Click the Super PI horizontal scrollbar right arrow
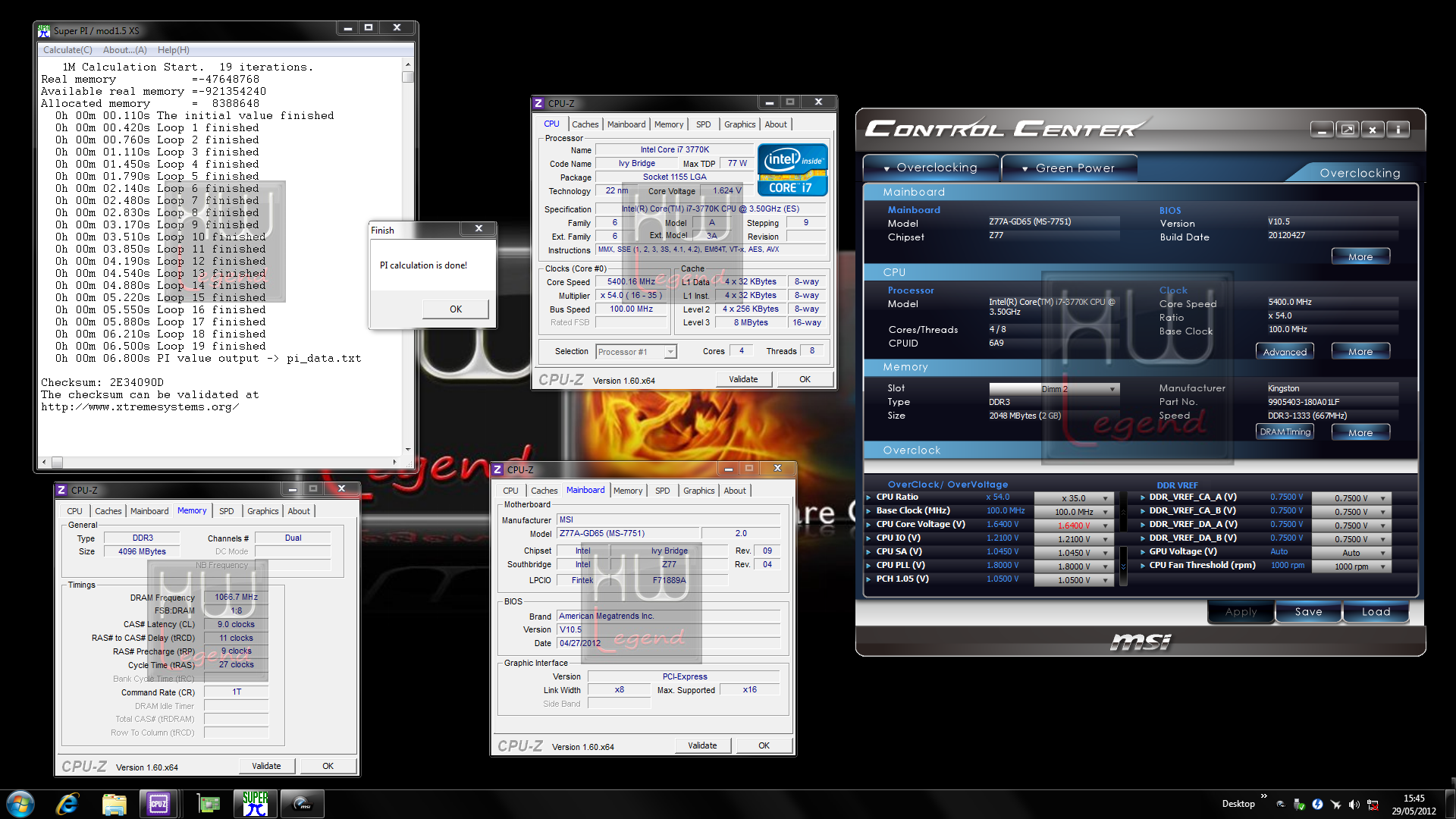The width and height of the screenshot is (1456, 819). [394, 462]
